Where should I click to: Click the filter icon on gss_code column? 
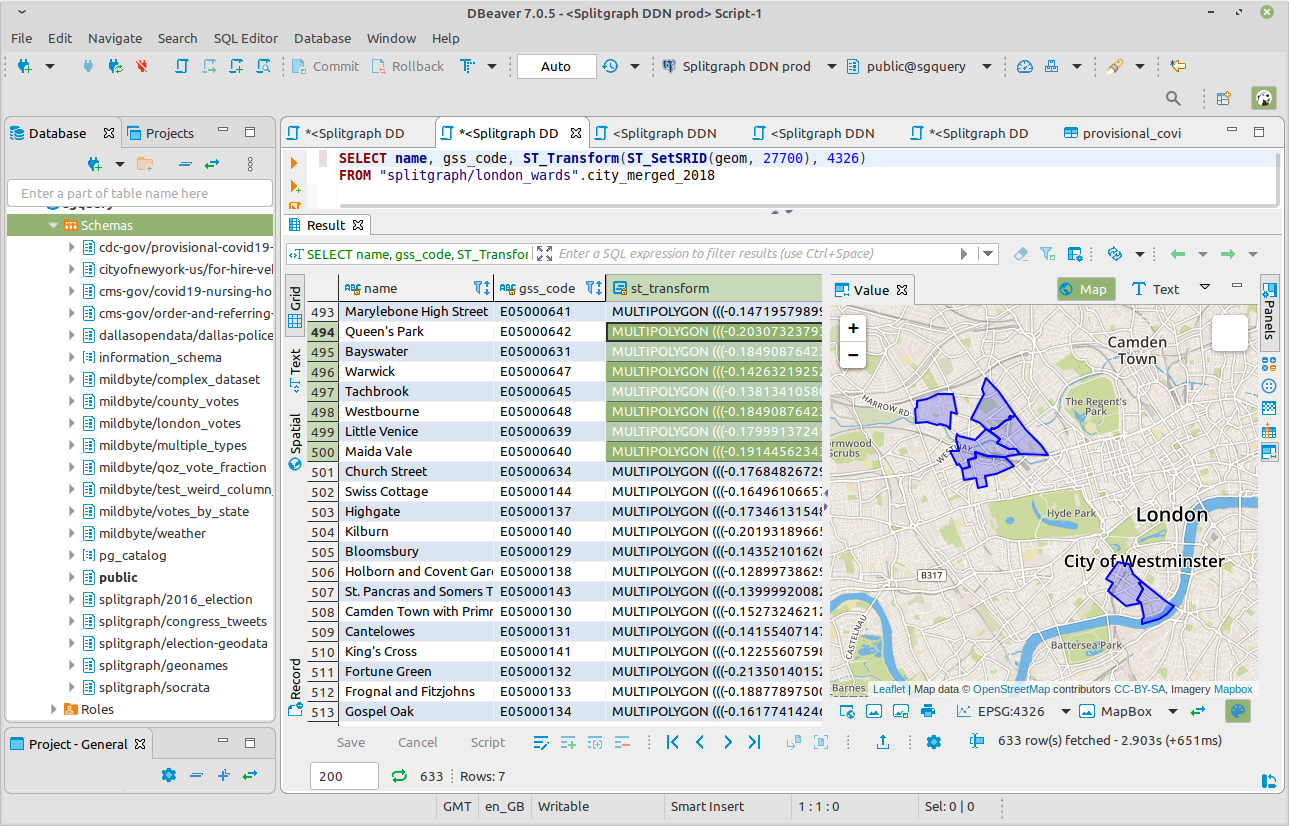click(590, 288)
